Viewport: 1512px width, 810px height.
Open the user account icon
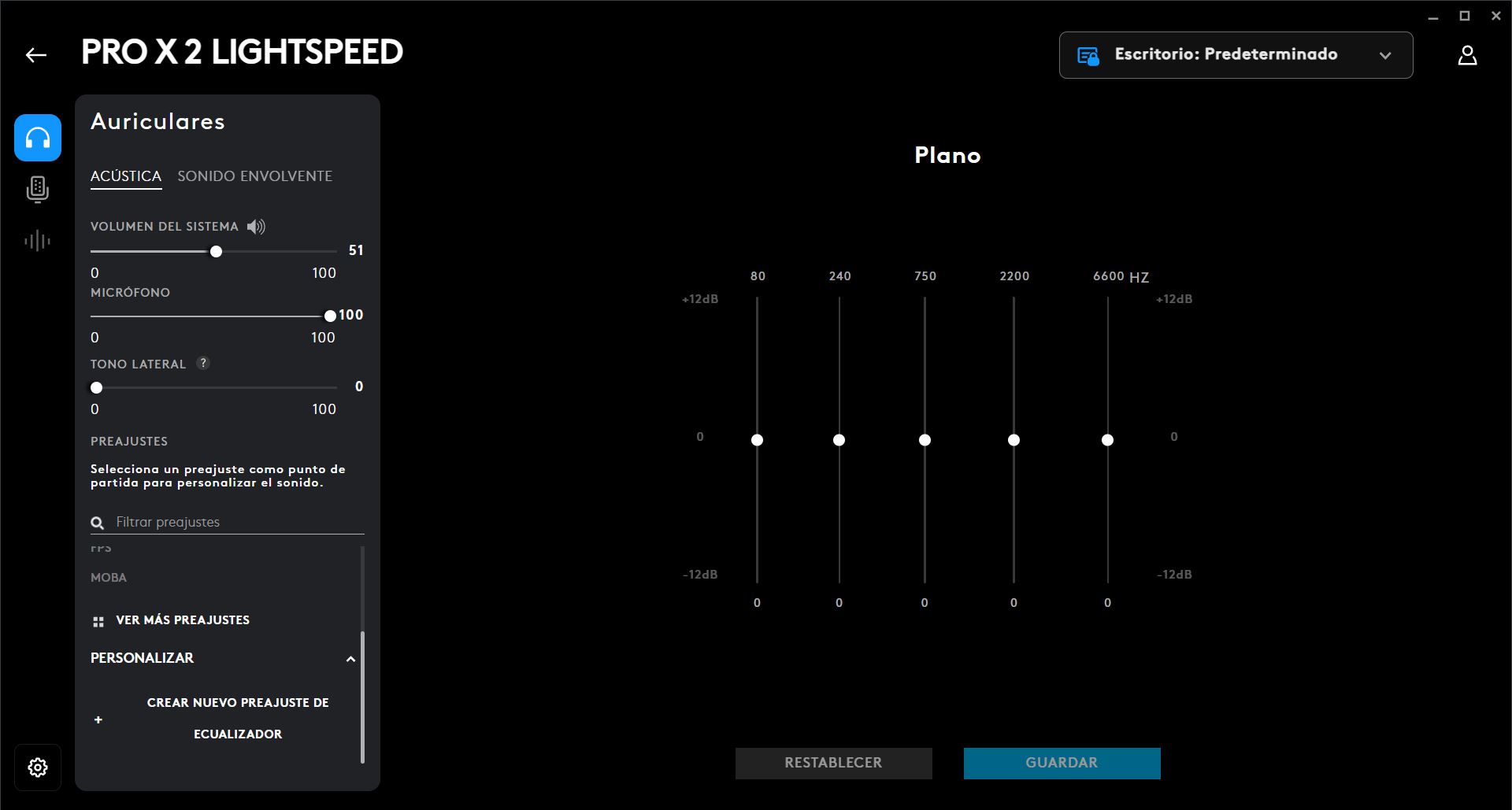coord(1467,55)
